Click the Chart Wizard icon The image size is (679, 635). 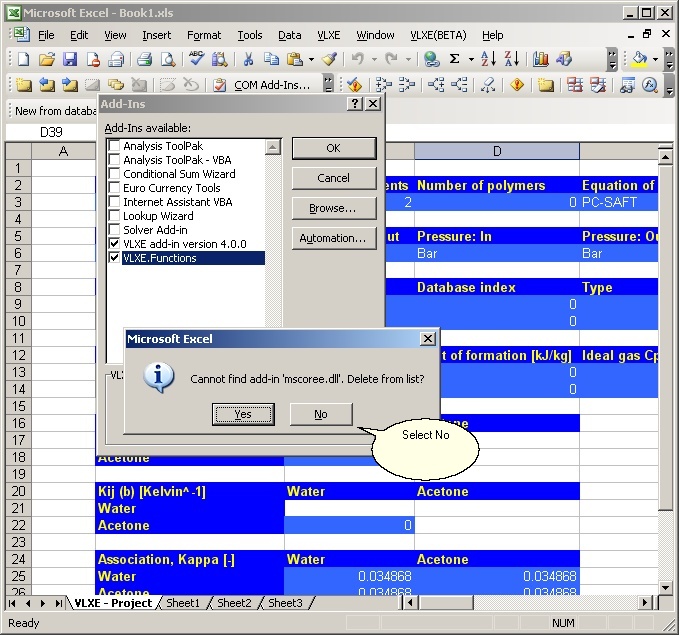[x=540, y=59]
